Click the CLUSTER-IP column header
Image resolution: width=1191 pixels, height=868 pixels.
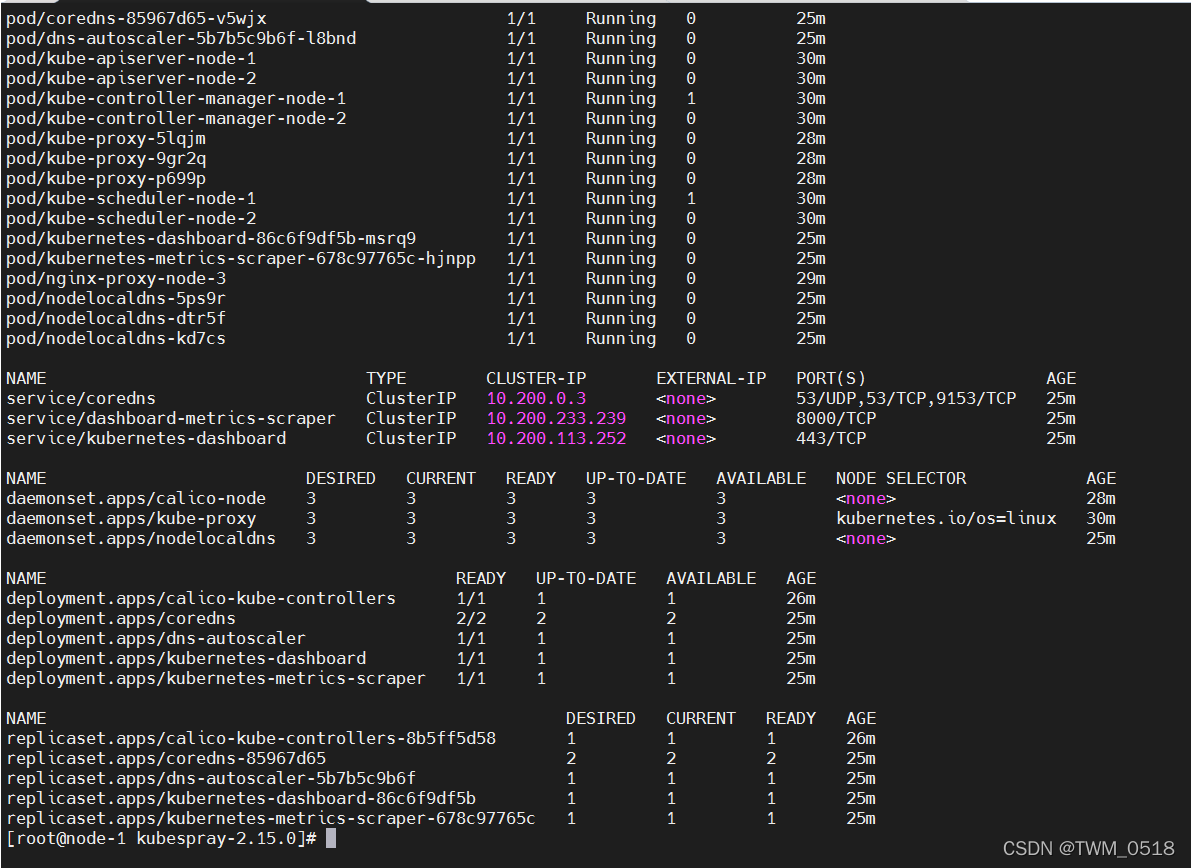[536, 378]
